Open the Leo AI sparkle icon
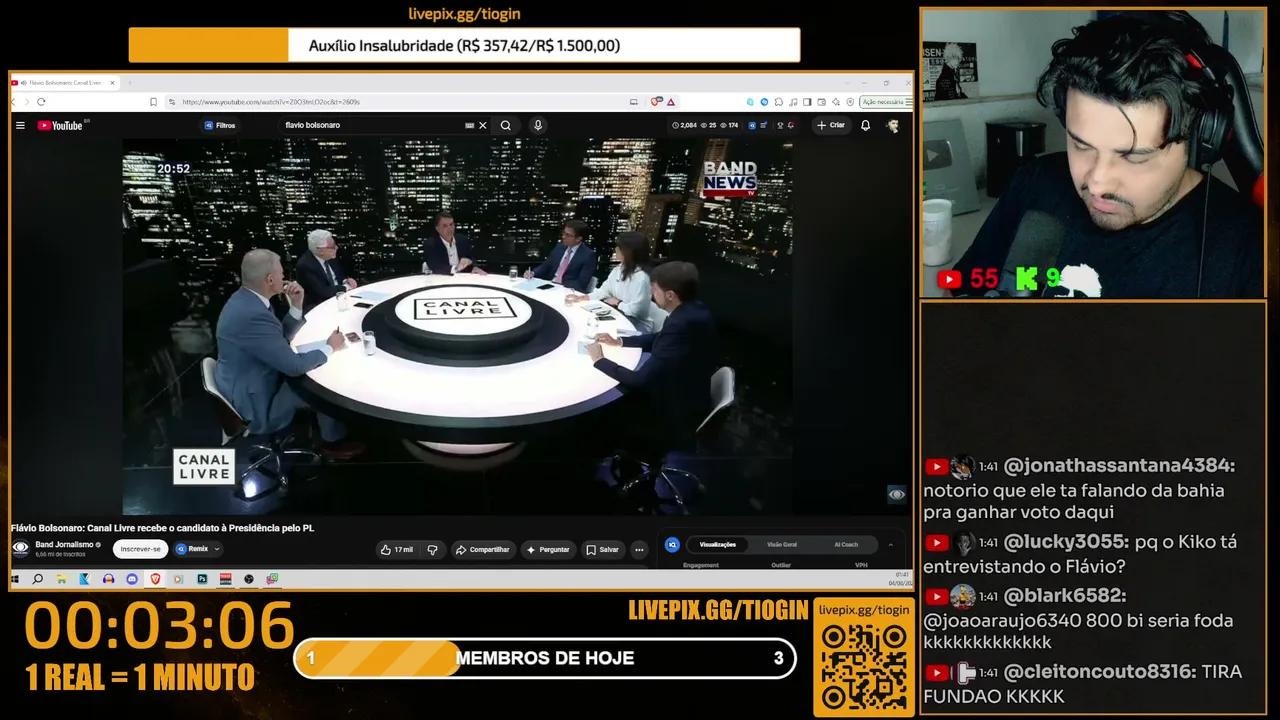 pyautogui.click(x=836, y=101)
